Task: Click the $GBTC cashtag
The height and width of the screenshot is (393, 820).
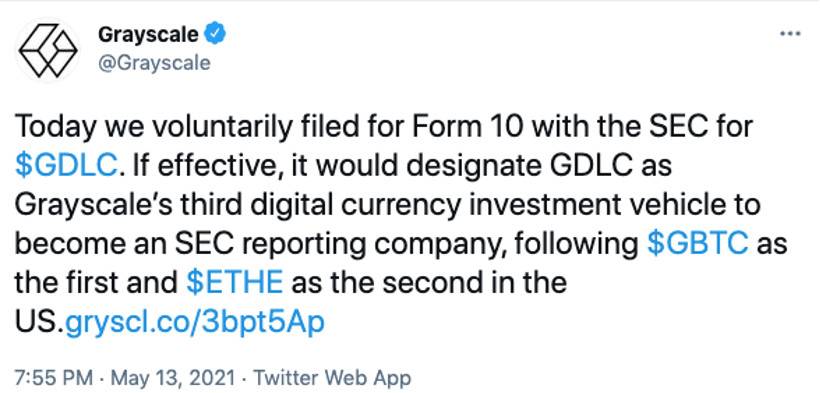Action: 698,244
